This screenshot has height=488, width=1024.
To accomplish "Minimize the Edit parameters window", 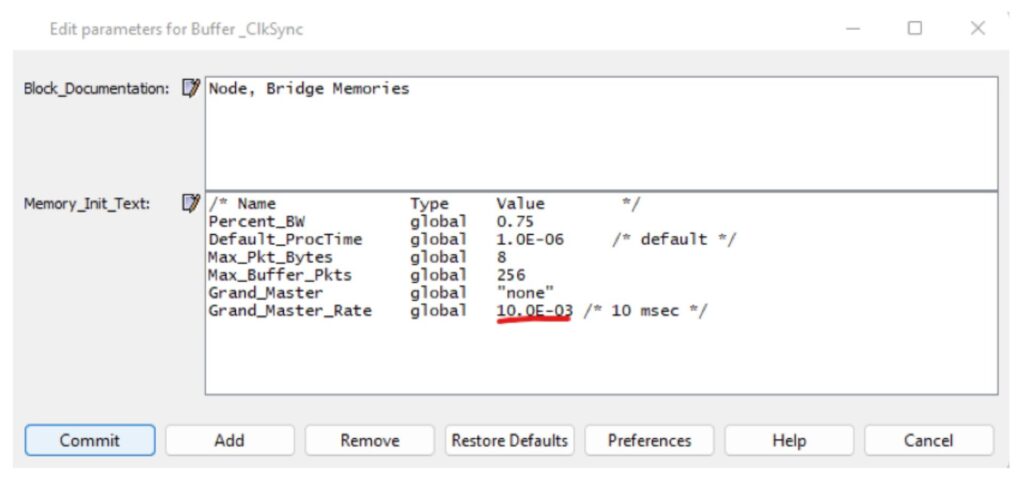I will (853, 29).
